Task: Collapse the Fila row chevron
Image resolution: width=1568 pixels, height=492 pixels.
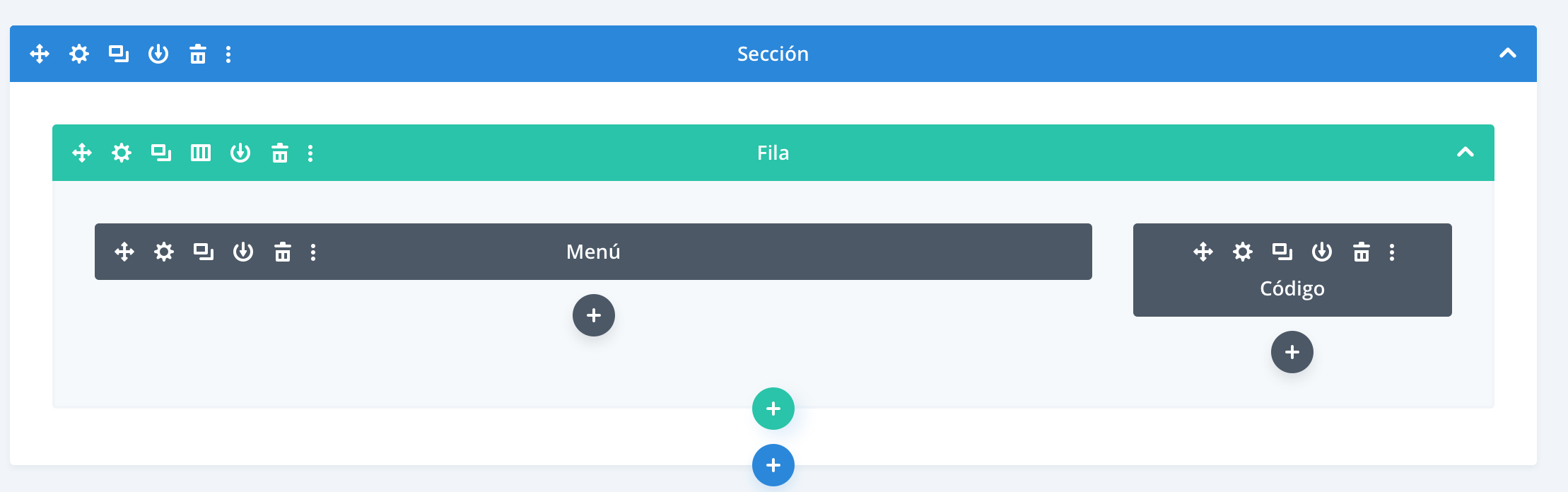Action: click(x=1465, y=152)
